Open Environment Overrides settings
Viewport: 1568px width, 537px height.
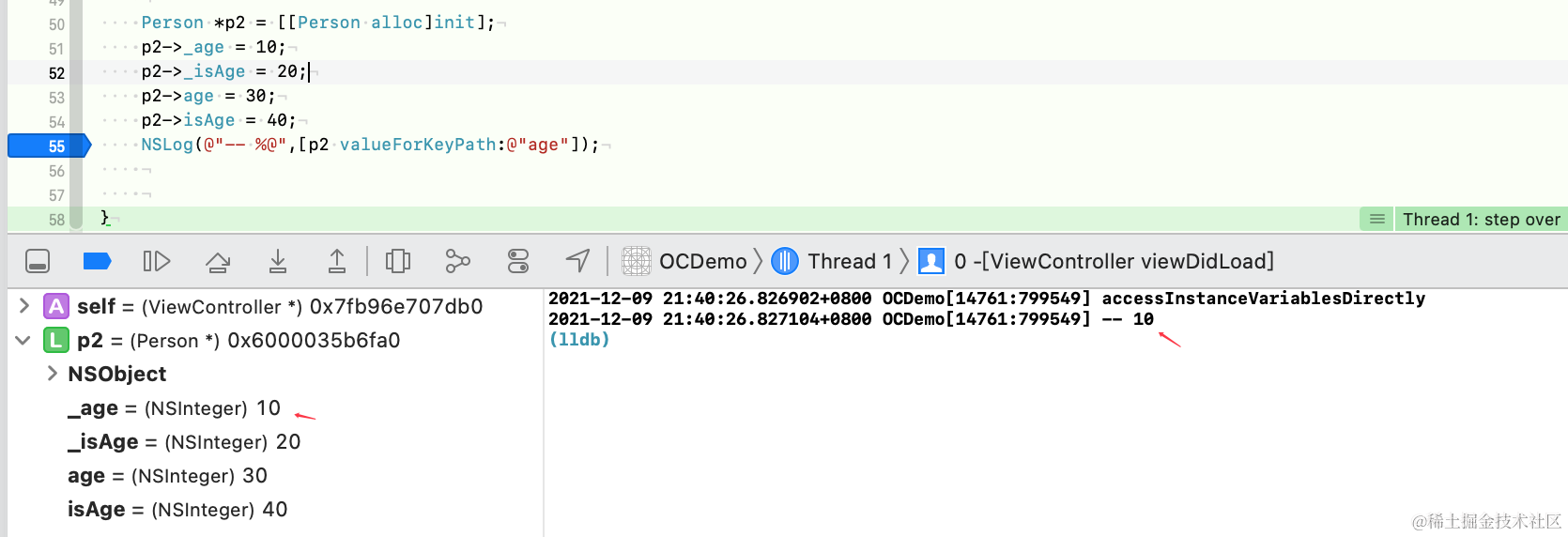pos(518,261)
